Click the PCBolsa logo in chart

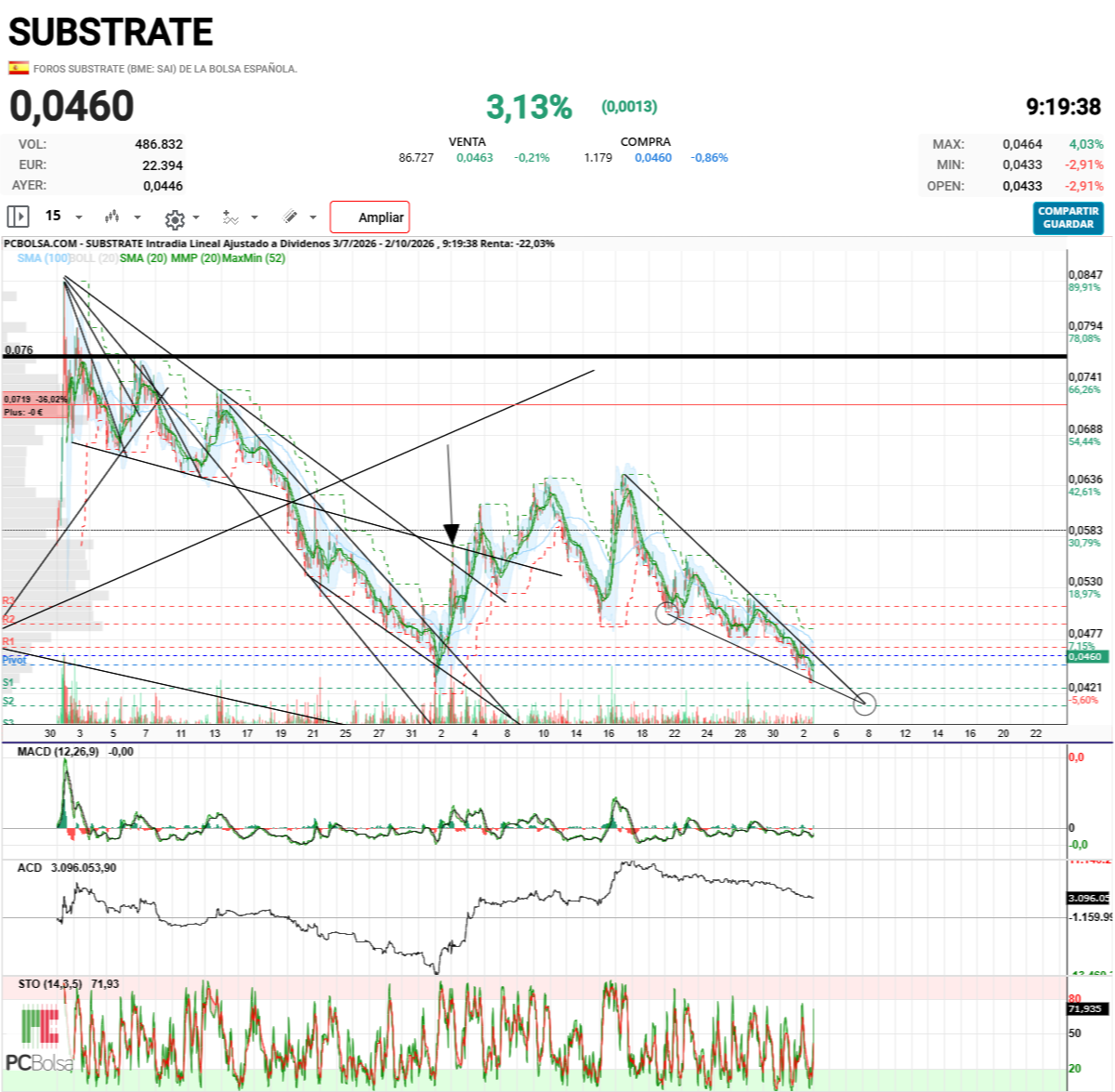[39, 1040]
